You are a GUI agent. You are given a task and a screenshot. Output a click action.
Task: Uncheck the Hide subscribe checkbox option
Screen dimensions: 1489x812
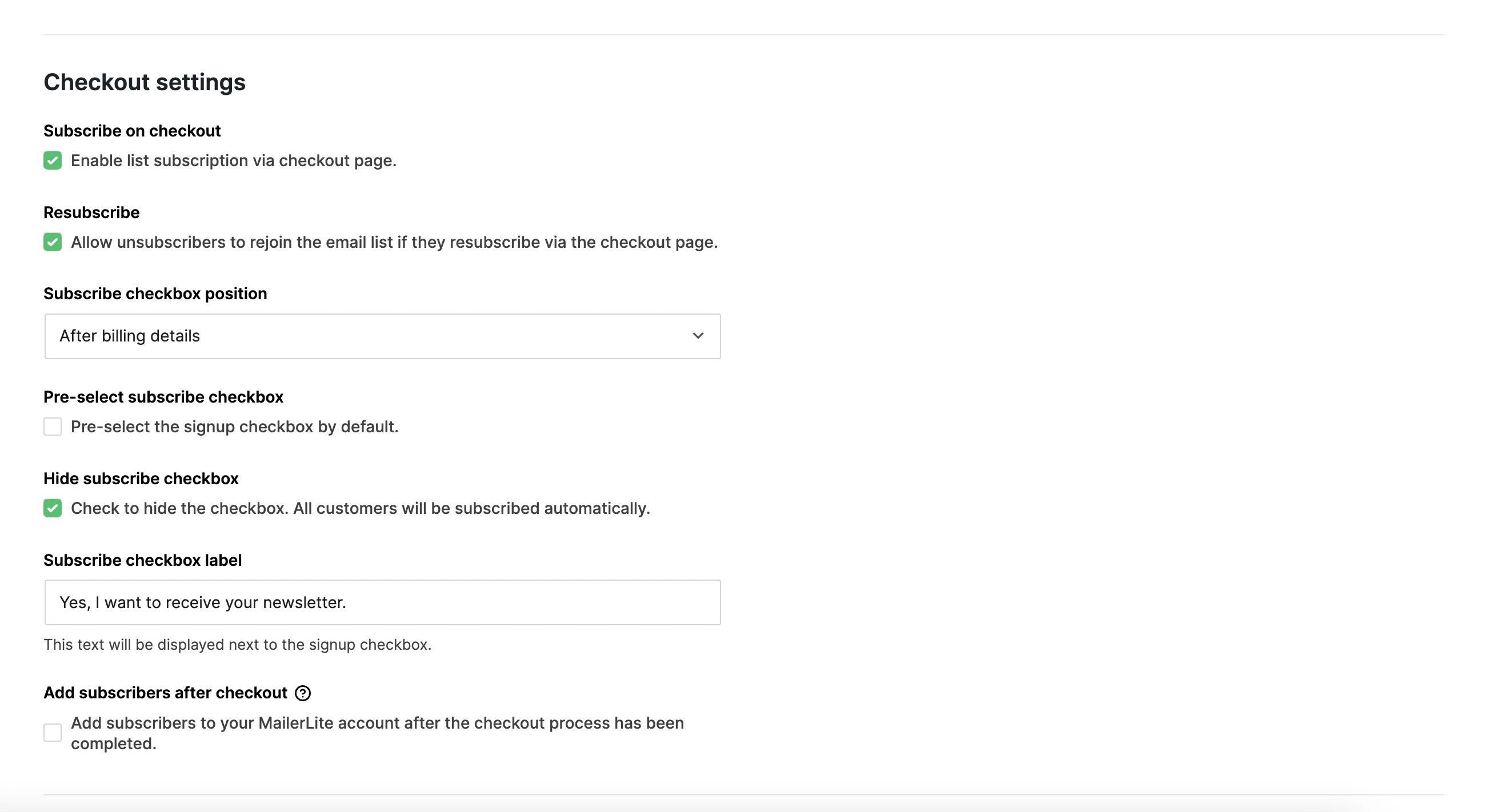click(x=53, y=508)
